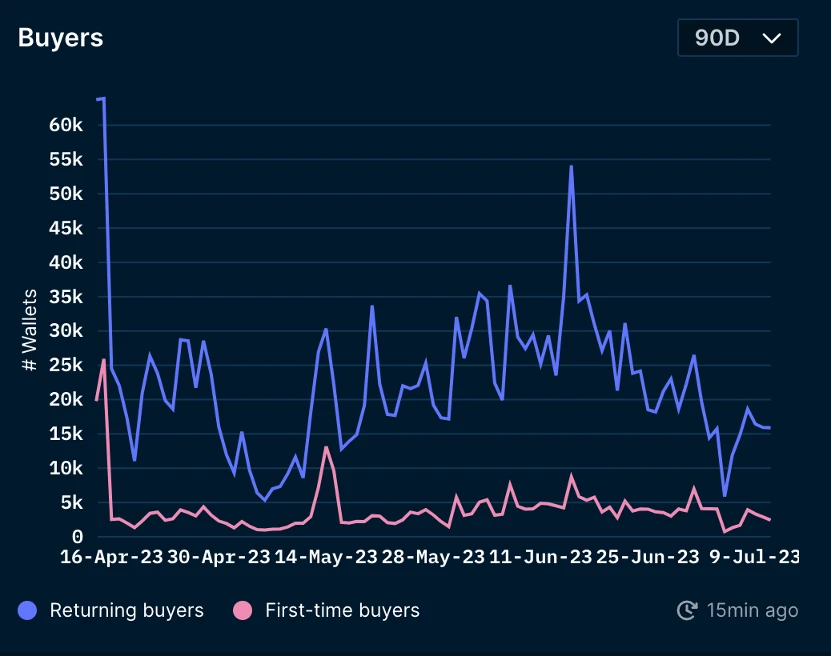Click the chevron arrow next to 90D
This screenshot has height=656, width=832.
771,38
